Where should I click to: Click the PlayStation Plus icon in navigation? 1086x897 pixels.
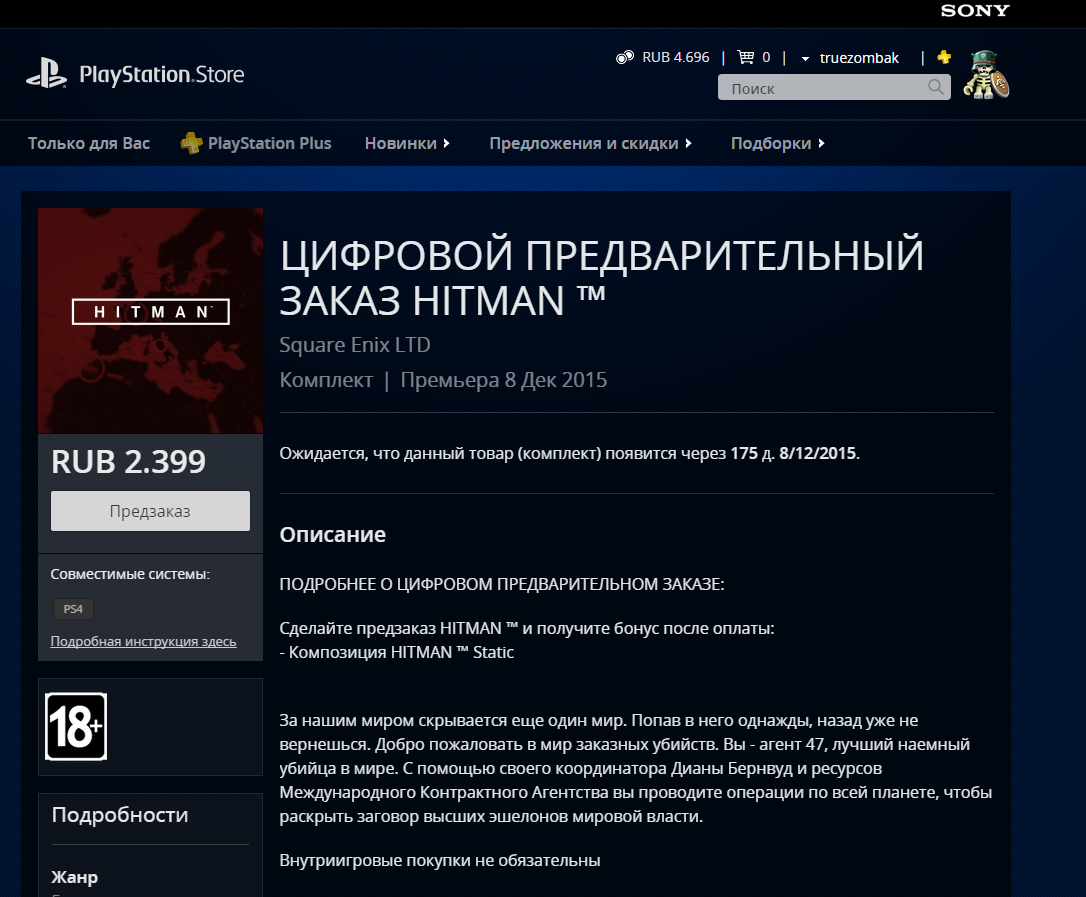coord(191,143)
